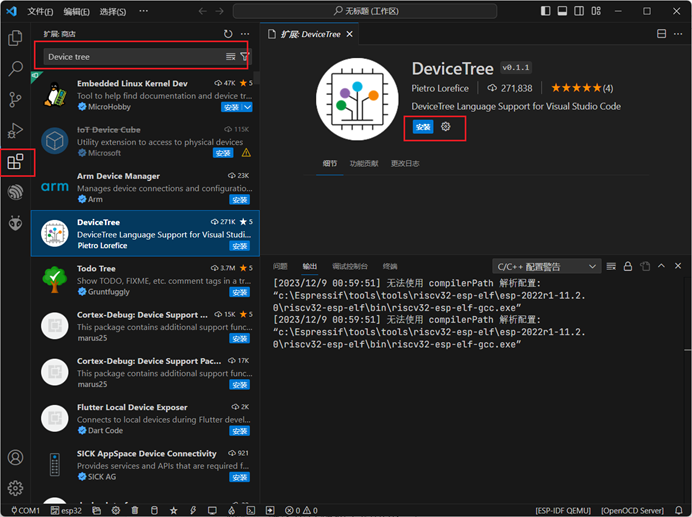Split the editor with the layout icon
The width and height of the screenshot is (692, 517).
[x=661, y=34]
